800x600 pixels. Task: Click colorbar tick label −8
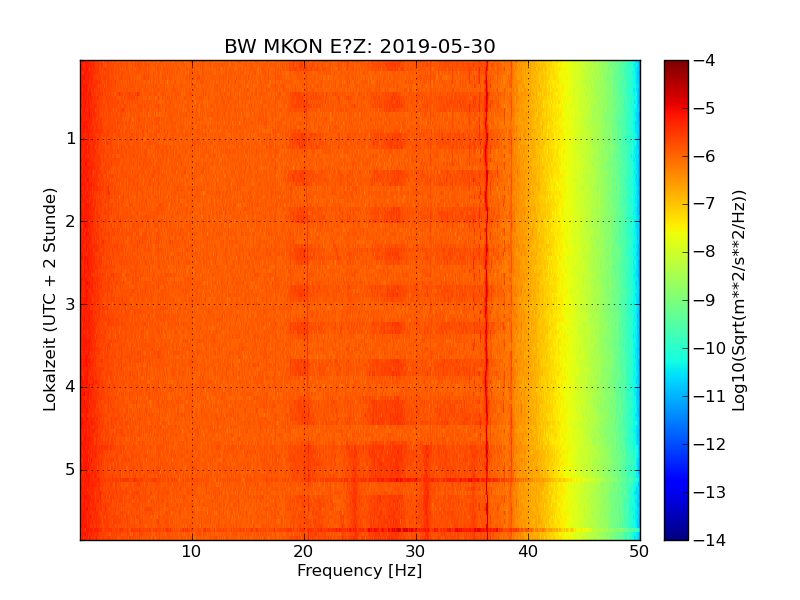(x=705, y=252)
